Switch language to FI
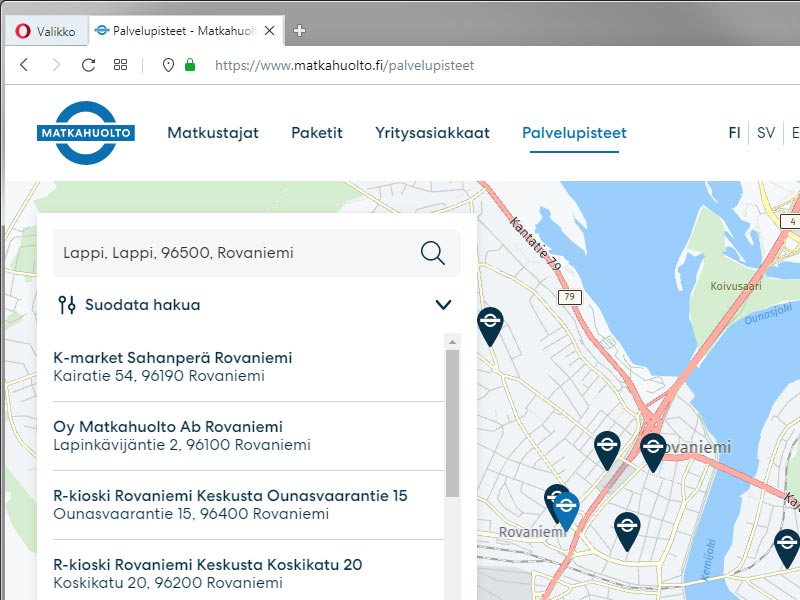The height and width of the screenshot is (600, 800). click(734, 133)
